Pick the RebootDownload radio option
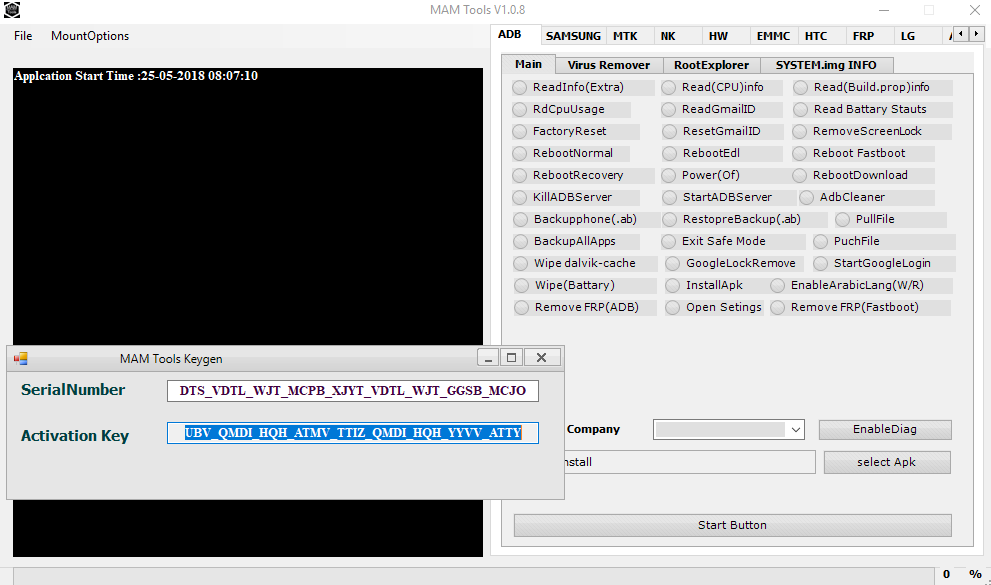The width and height of the screenshot is (991, 585). tap(799, 175)
